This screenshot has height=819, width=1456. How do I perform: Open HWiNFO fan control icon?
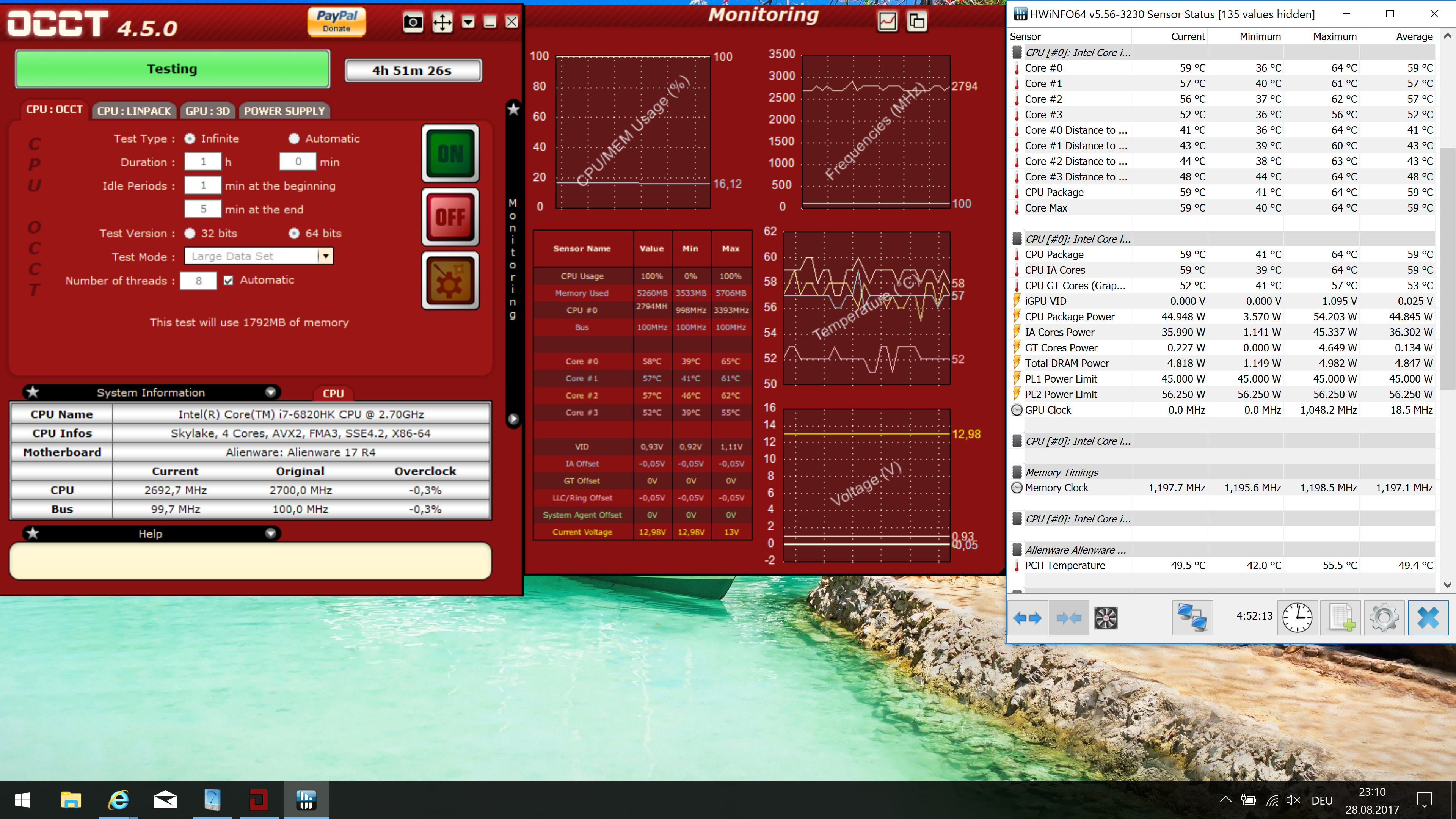1106,618
